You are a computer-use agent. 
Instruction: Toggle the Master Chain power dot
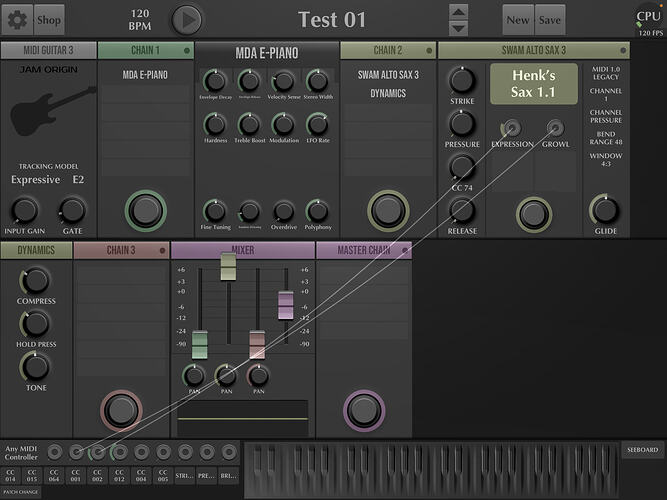pos(405,251)
